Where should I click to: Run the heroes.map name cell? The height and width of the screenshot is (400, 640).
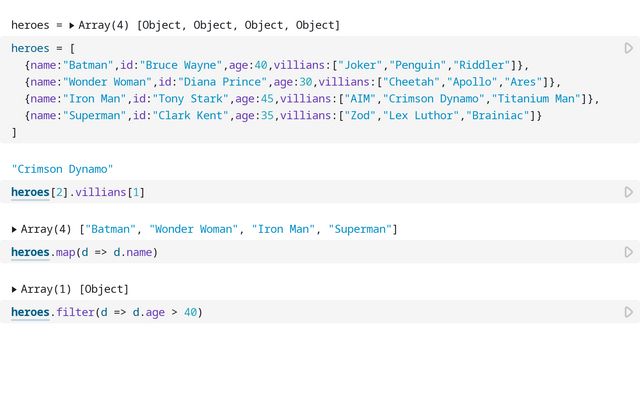[x=628, y=252]
